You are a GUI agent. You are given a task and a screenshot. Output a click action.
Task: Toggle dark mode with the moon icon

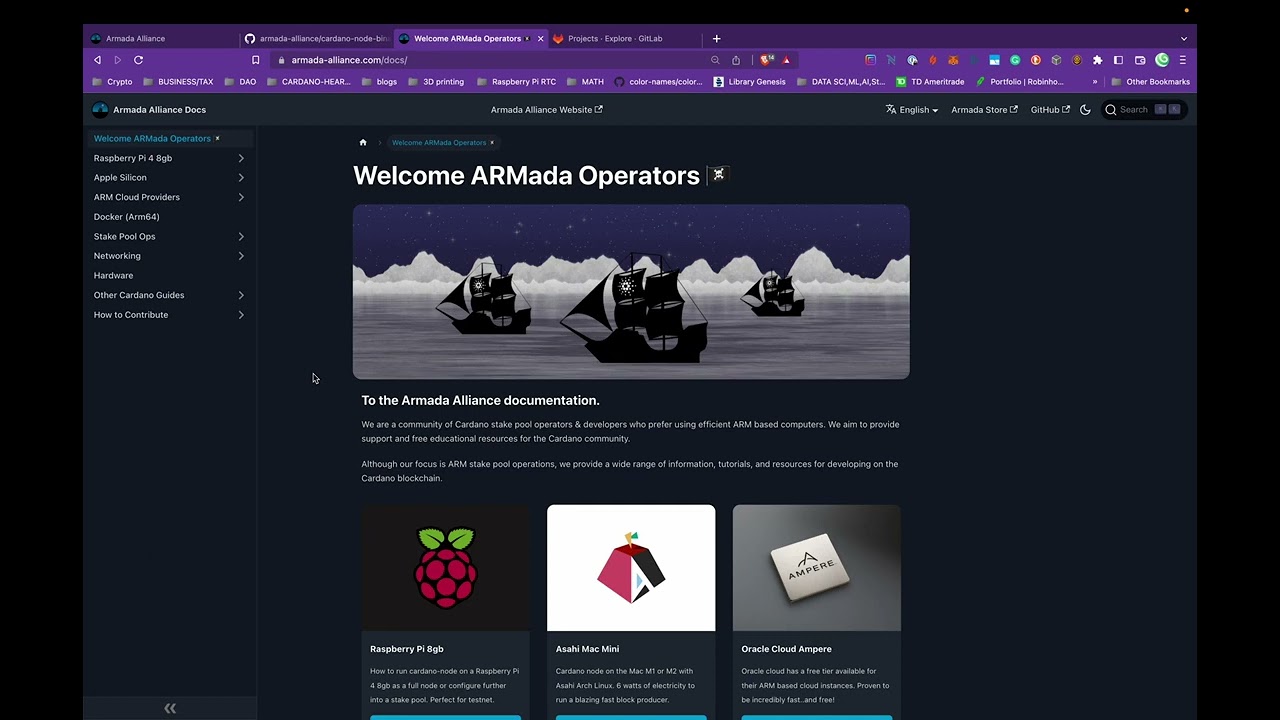pos(1085,110)
